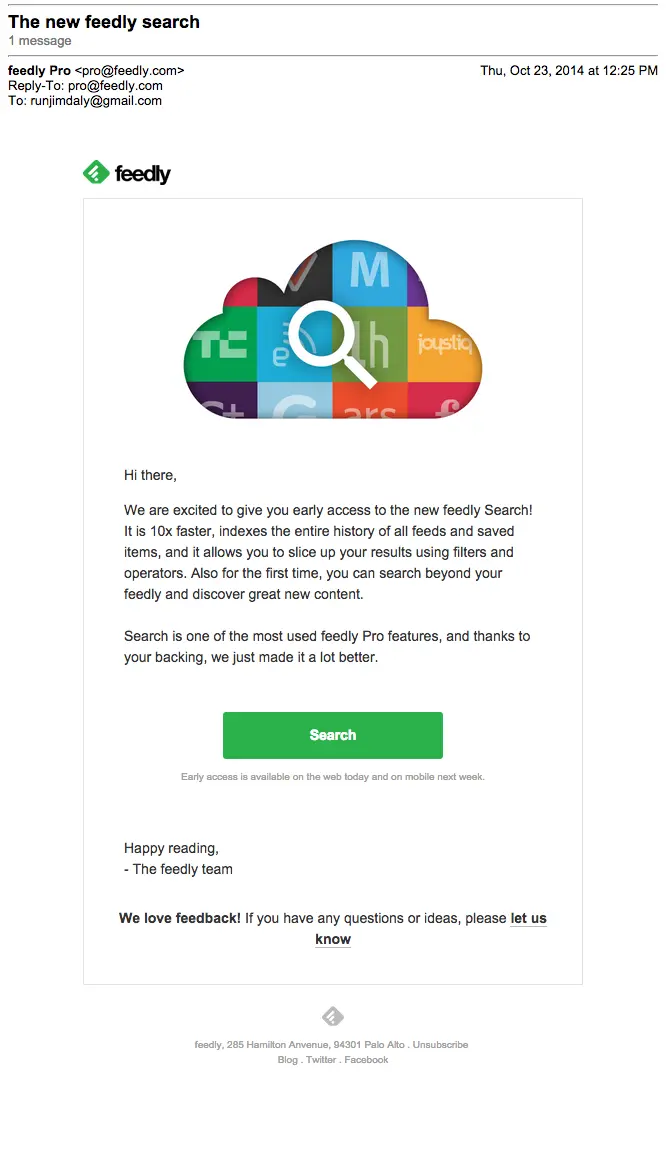666x1152 pixels.
Task: Open the Blog link at the bottom
Action: click(287, 1059)
